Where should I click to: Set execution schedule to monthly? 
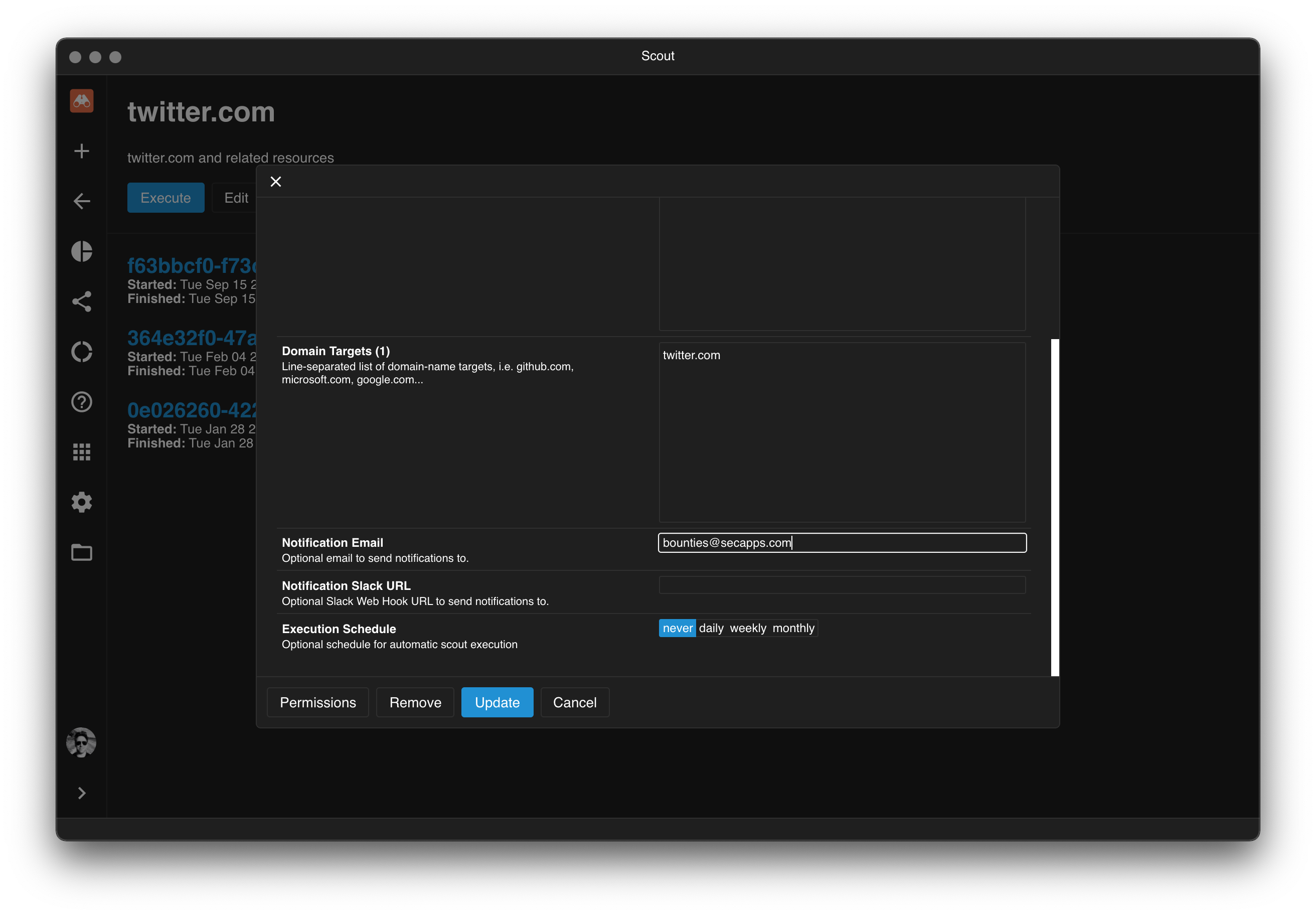click(793, 629)
